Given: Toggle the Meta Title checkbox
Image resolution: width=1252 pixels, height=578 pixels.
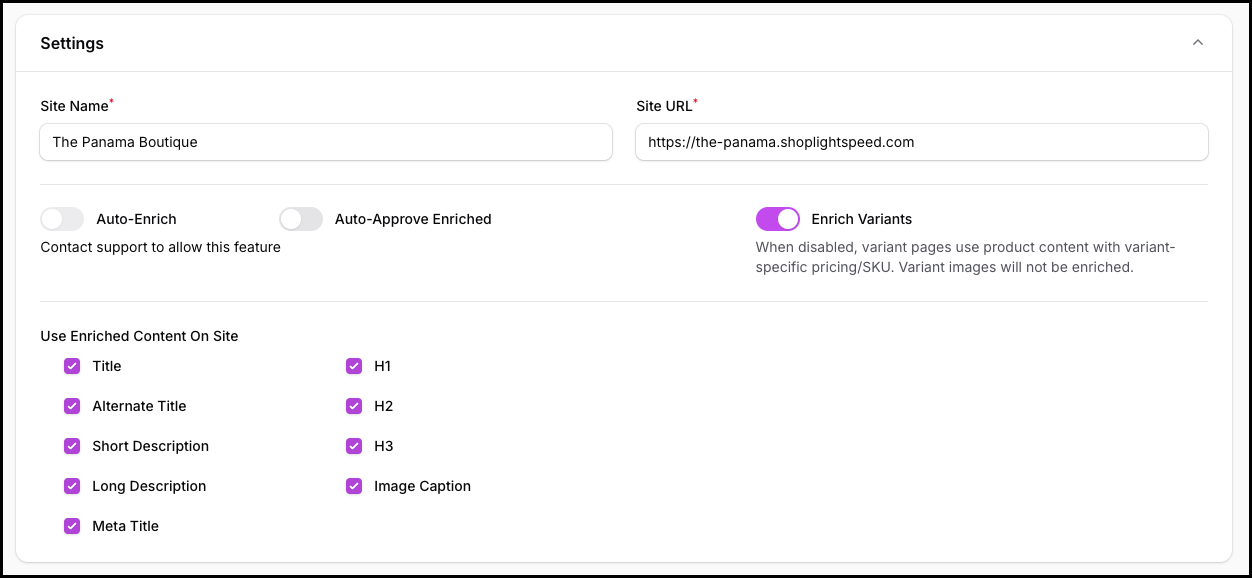Looking at the screenshot, I should click(x=72, y=526).
